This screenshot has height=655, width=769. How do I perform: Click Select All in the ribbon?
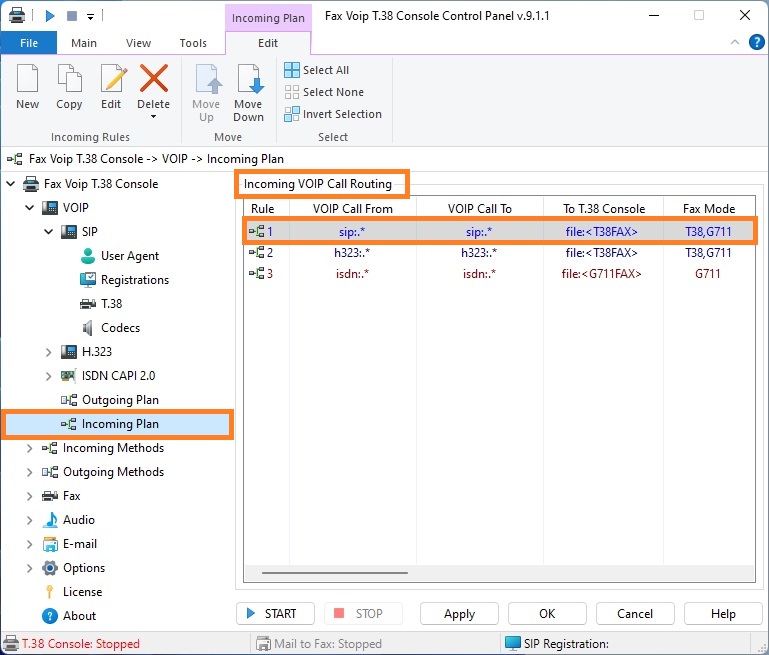[x=316, y=70]
